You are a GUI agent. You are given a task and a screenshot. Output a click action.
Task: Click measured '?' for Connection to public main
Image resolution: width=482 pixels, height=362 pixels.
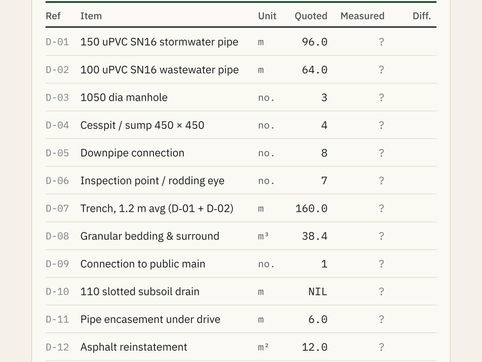(381, 264)
